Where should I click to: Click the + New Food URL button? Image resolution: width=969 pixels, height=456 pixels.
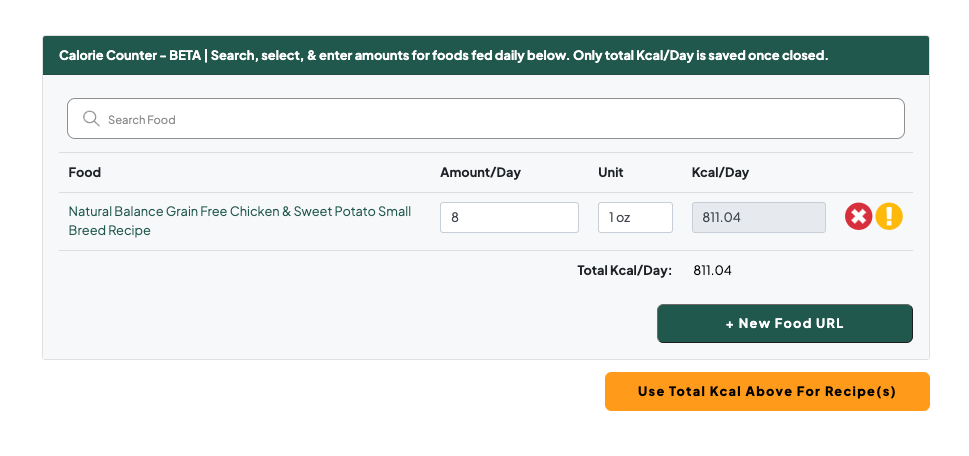coord(785,323)
